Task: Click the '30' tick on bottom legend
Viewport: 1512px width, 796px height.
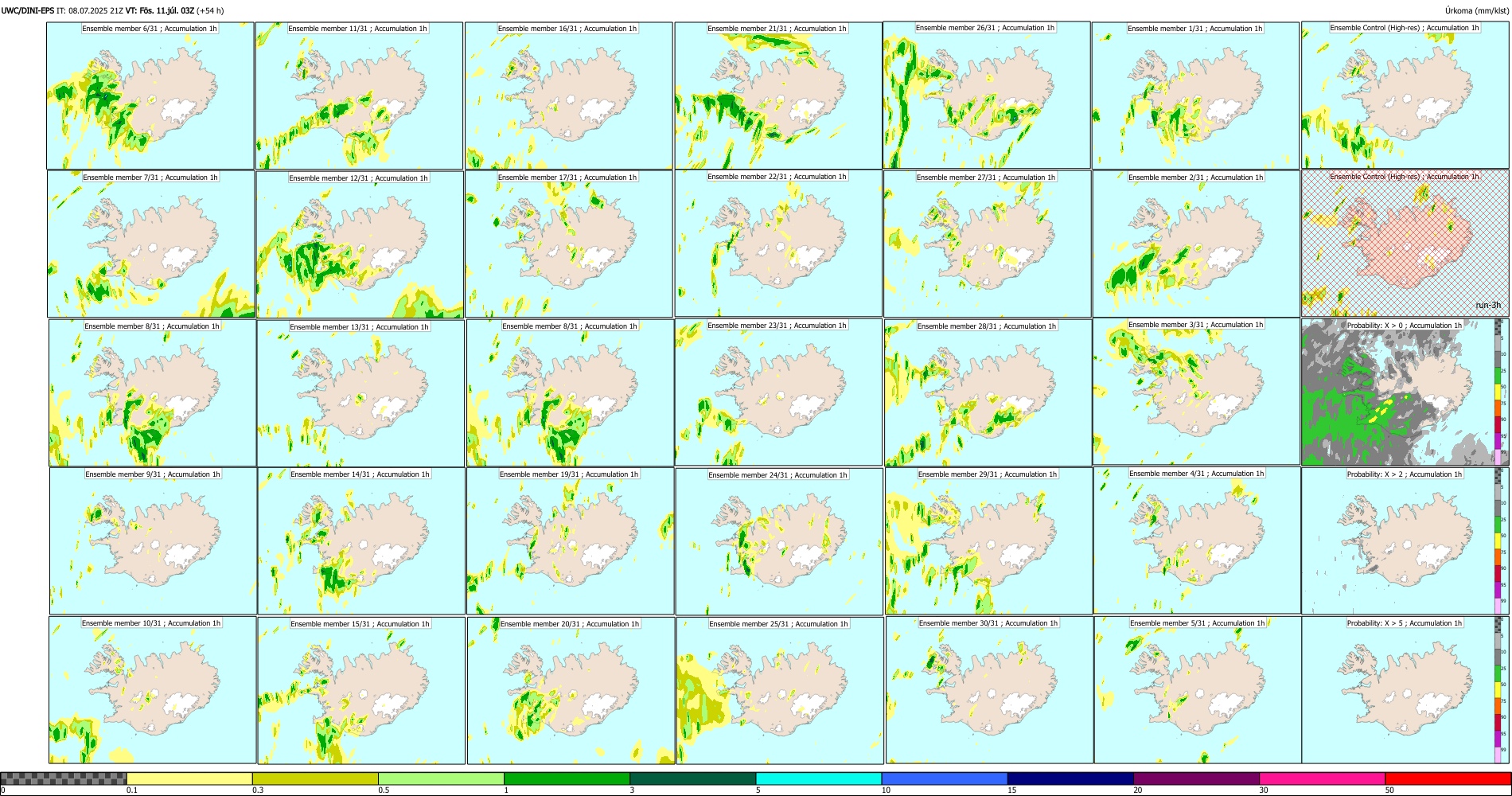Action: tap(1263, 790)
